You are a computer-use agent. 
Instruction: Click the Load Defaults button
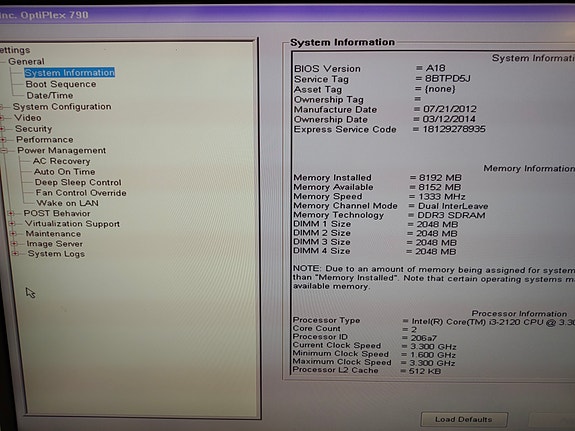(x=464, y=419)
